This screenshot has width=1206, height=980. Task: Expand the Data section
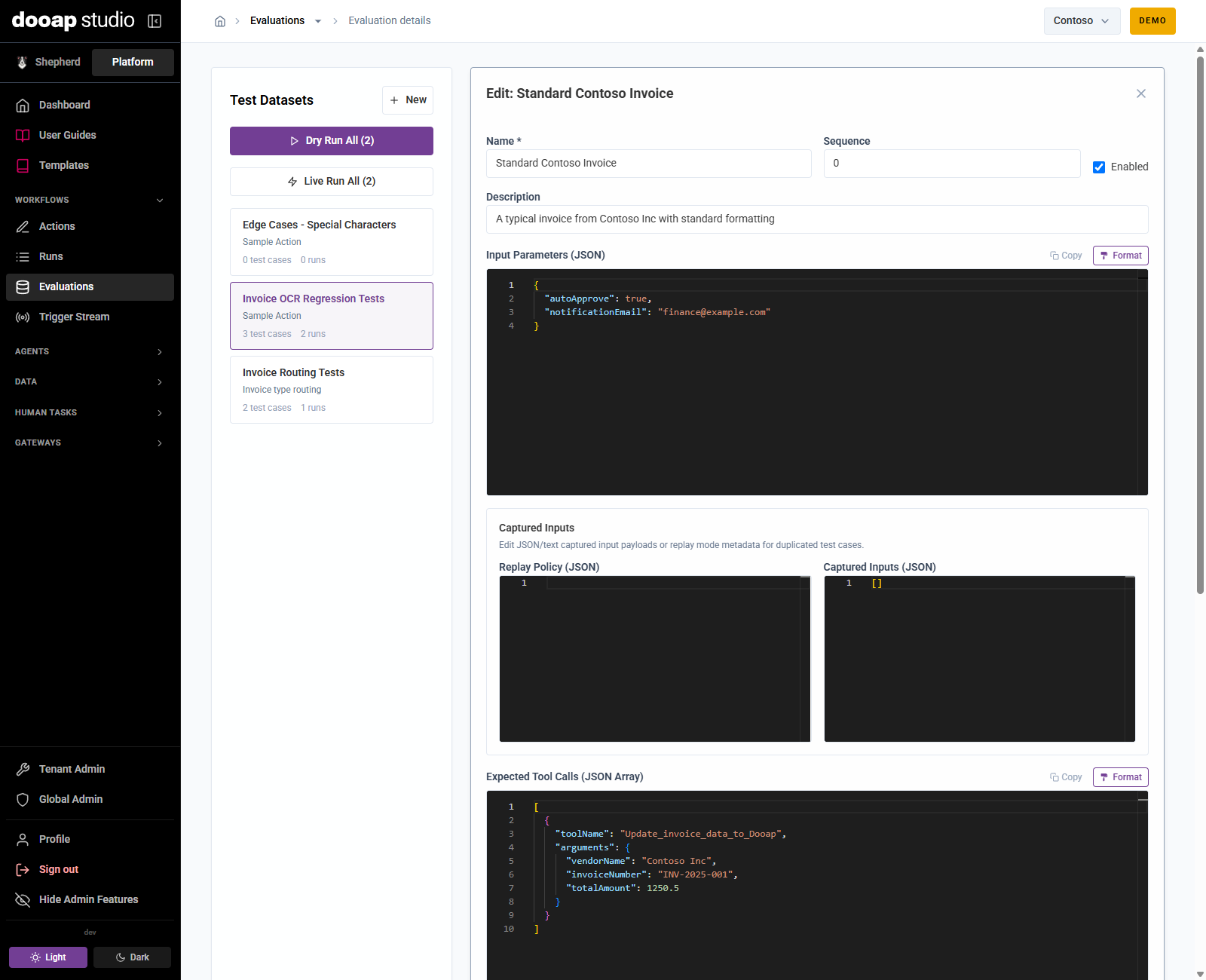[x=90, y=381]
